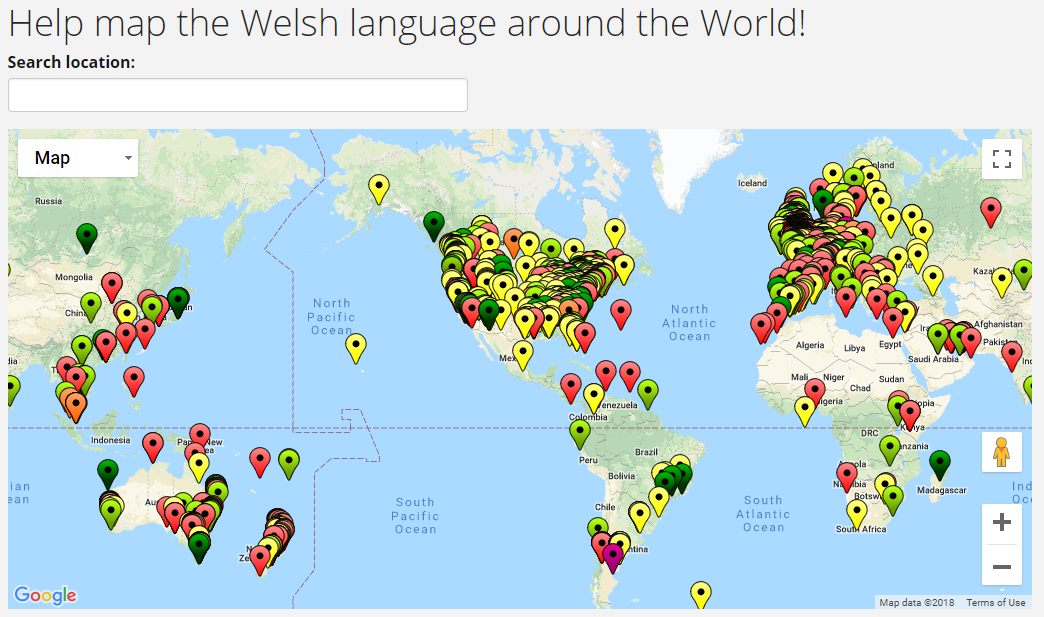
Task: Select yellow marker at bottom below South America
Action: 701,593
